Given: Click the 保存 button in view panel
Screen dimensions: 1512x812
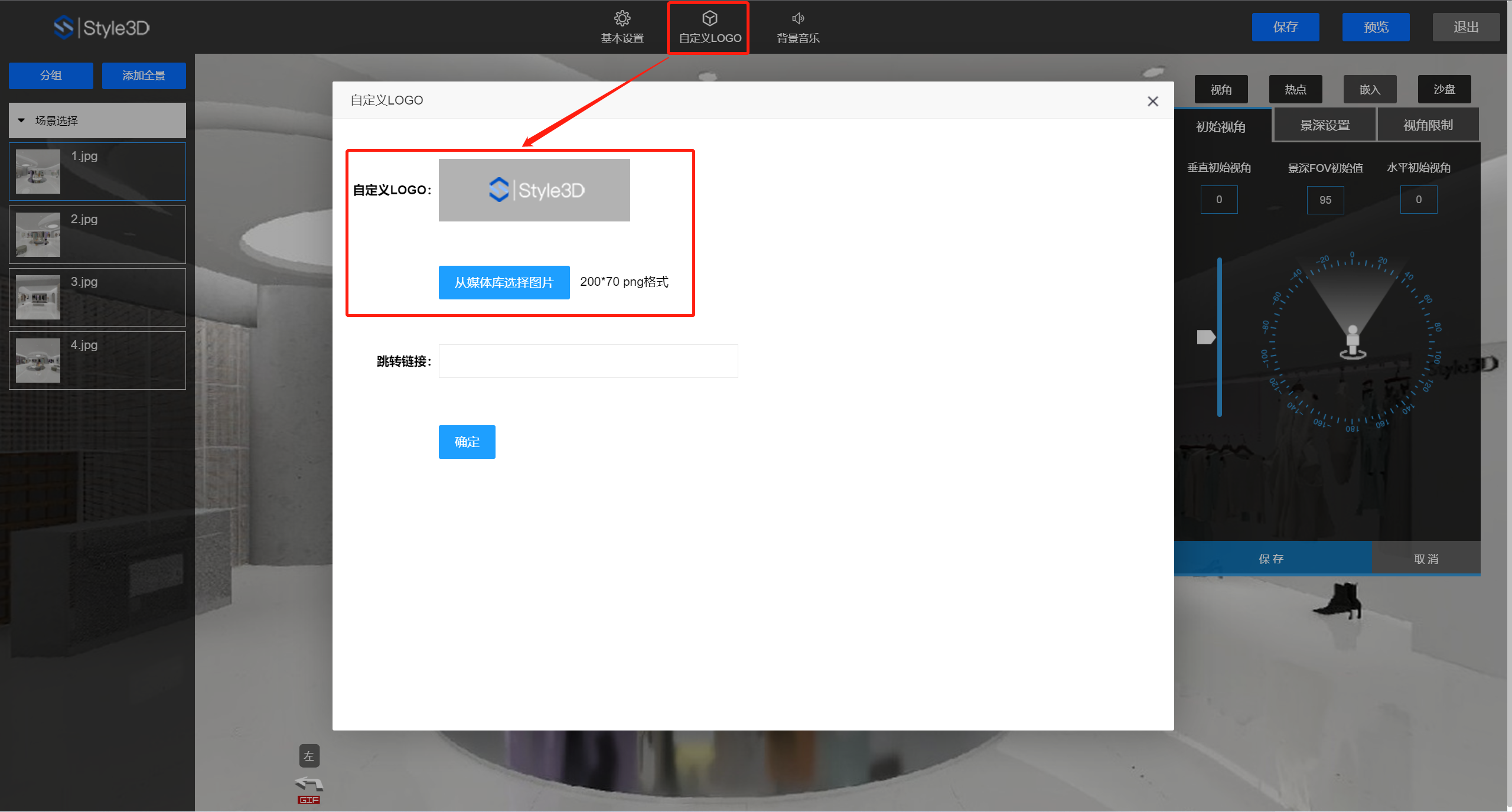Looking at the screenshot, I should pyautogui.click(x=1272, y=559).
